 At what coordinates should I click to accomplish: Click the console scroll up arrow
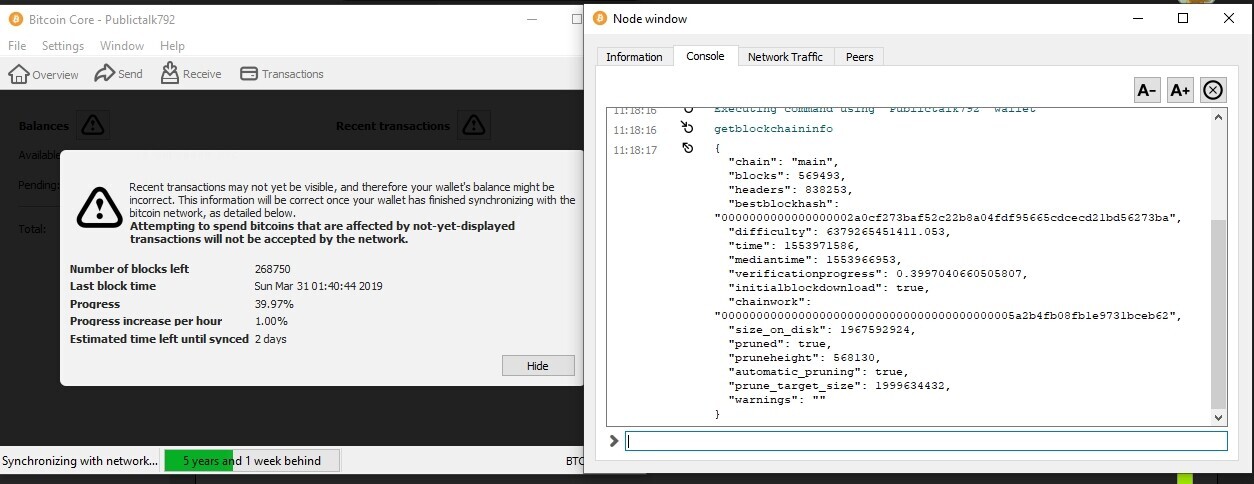1218,116
